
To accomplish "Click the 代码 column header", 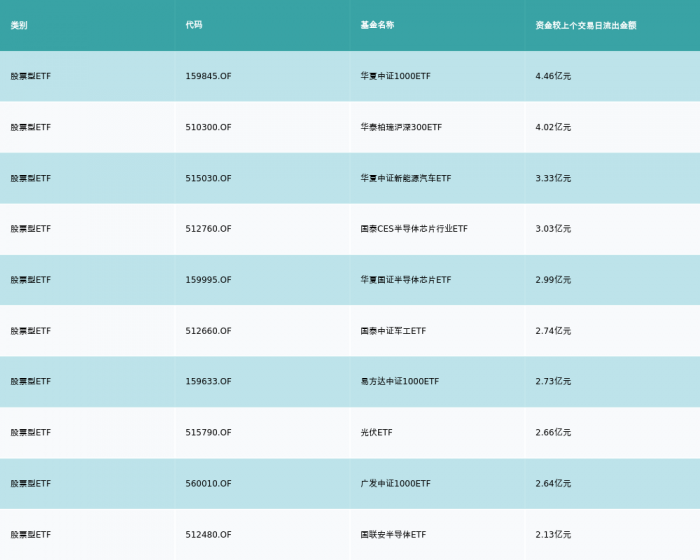I will tap(194, 25).
